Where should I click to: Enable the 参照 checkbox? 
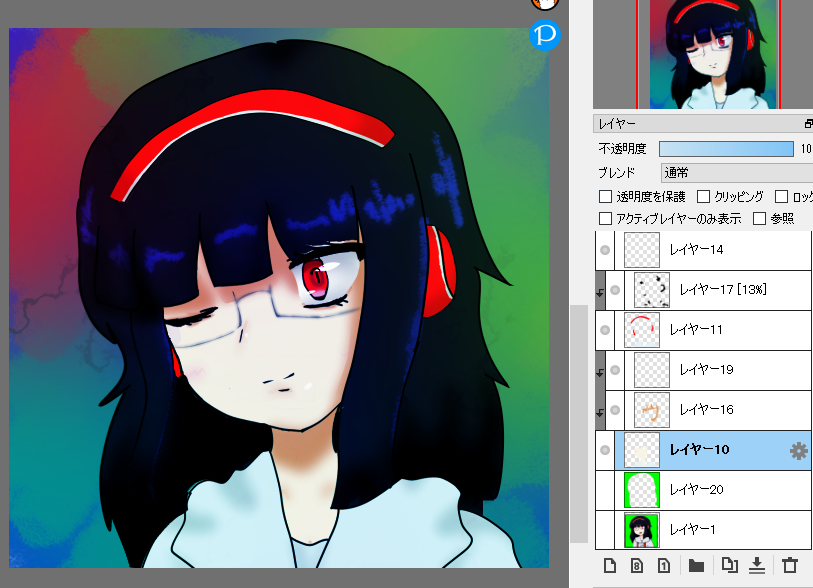[759, 218]
